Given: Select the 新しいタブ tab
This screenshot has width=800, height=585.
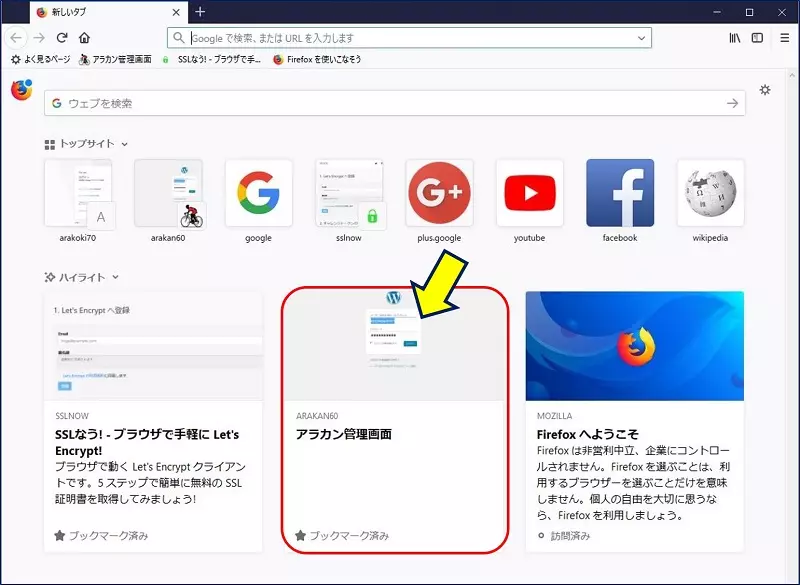Looking at the screenshot, I should click(x=109, y=12).
